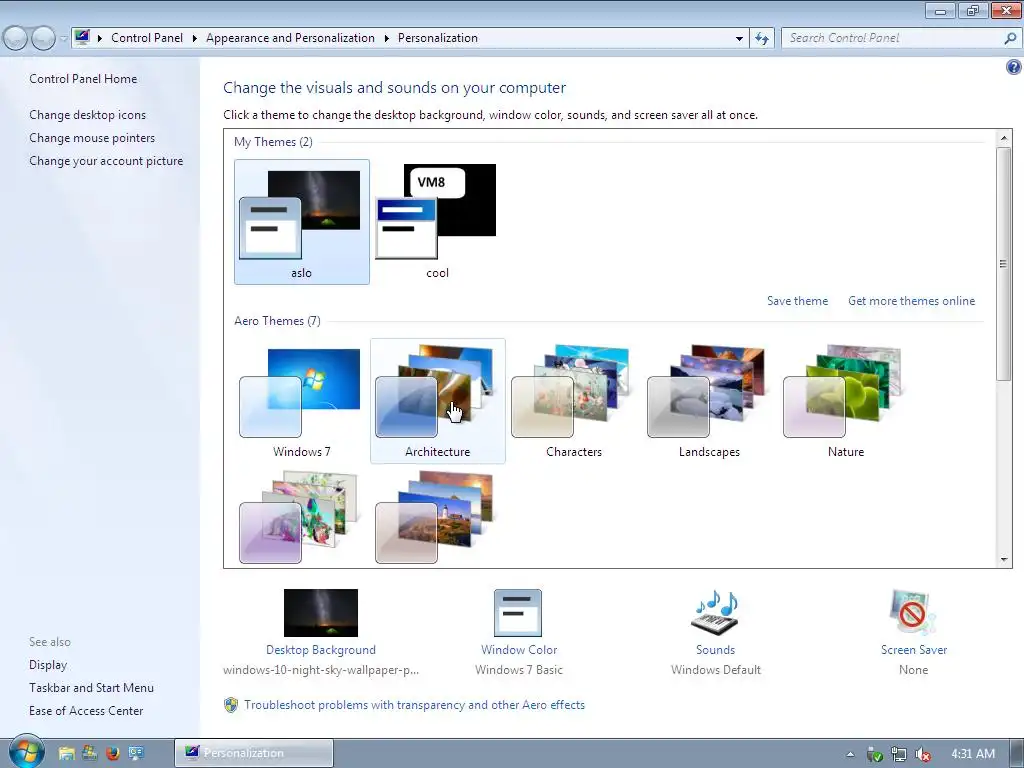This screenshot has height=768, width=1024.
Task: Click the Screen Saver link
Action: coord(914,650)
